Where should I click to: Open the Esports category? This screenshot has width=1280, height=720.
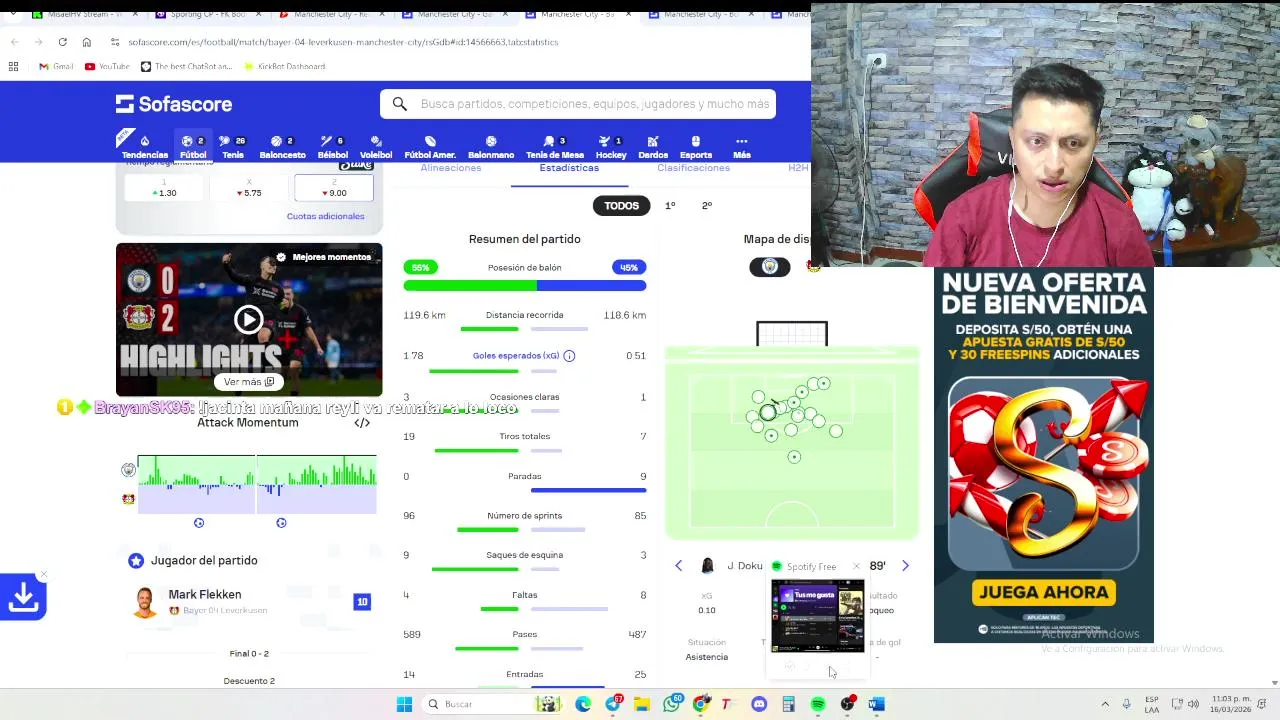[696, 147]
